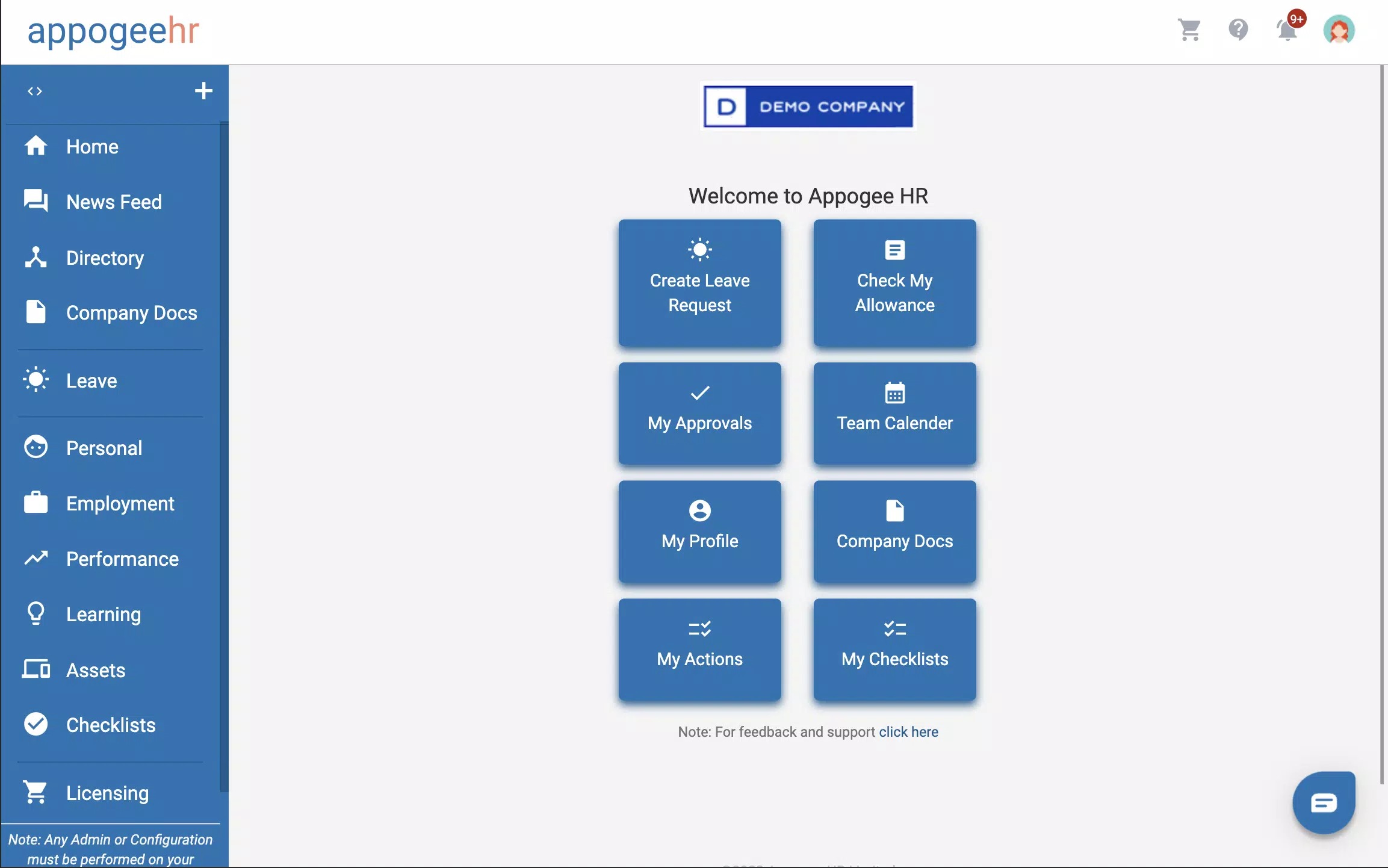Open the My Actions tile
The height and width of the screenshot is (868, 1388).
699,649
